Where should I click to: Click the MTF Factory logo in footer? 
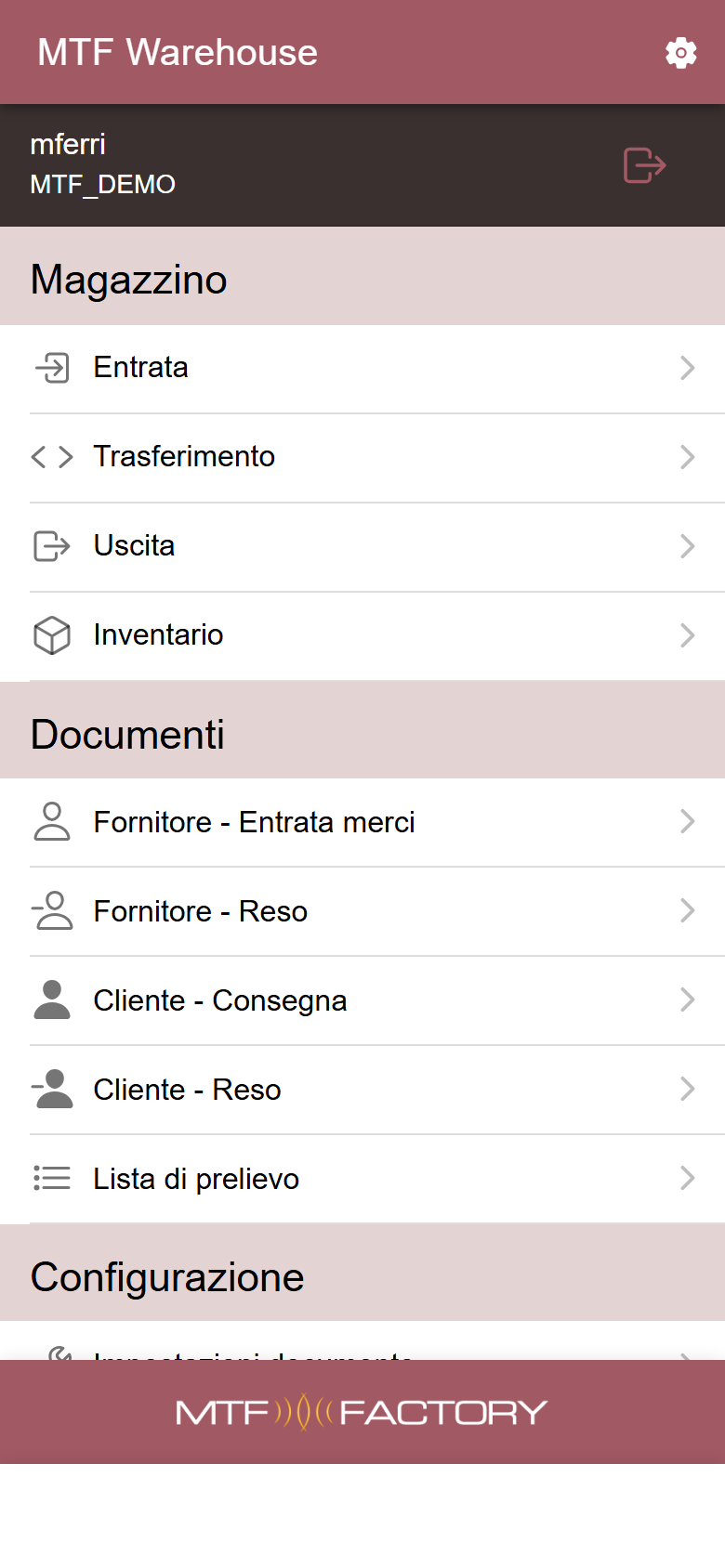362,1413
